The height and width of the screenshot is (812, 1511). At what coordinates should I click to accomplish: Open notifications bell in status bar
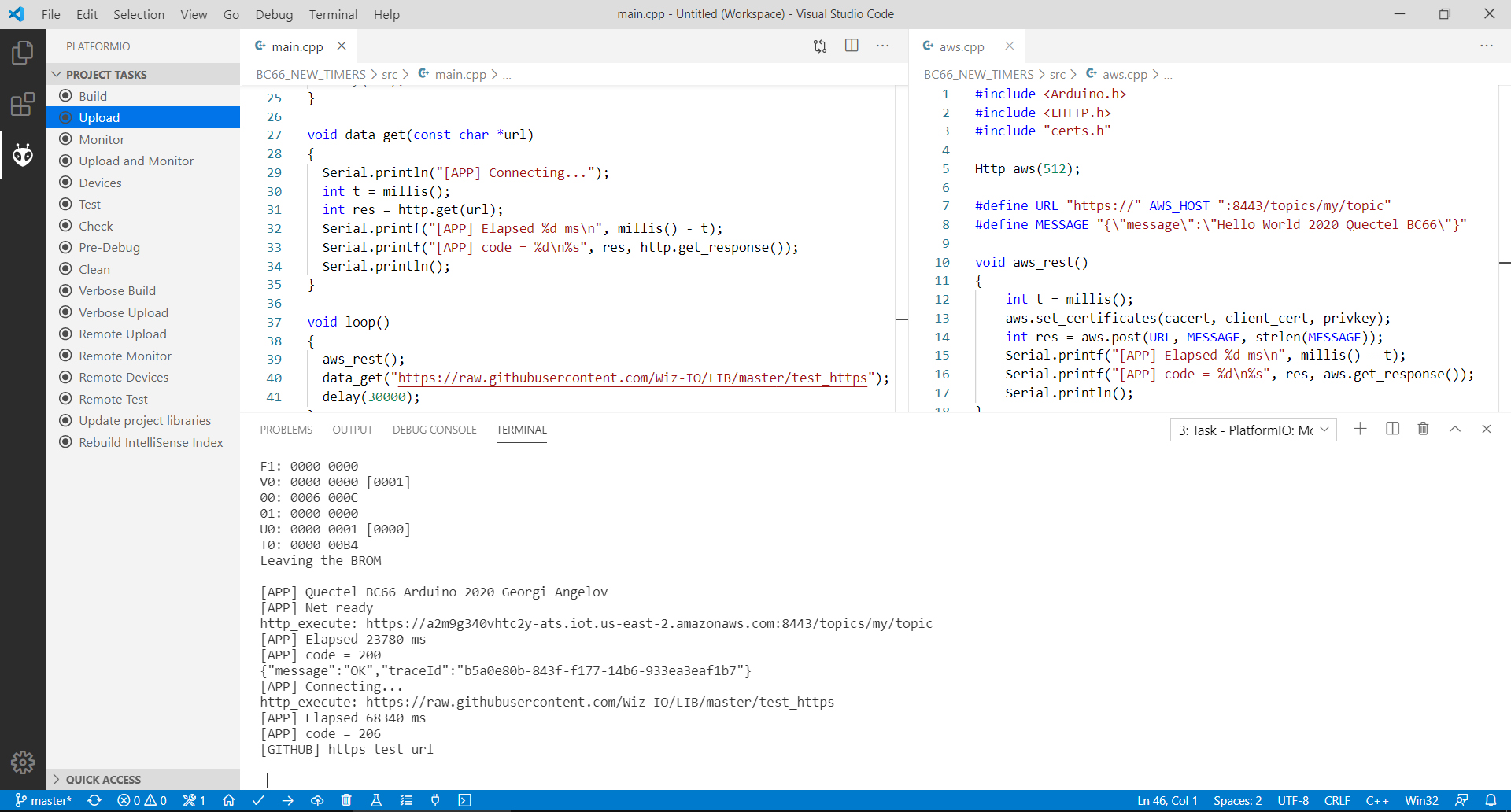click(x=1491, y=800)
